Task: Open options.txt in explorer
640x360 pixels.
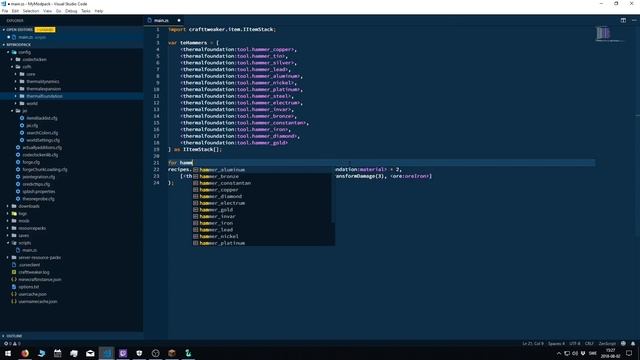Action: pos(29,287)
